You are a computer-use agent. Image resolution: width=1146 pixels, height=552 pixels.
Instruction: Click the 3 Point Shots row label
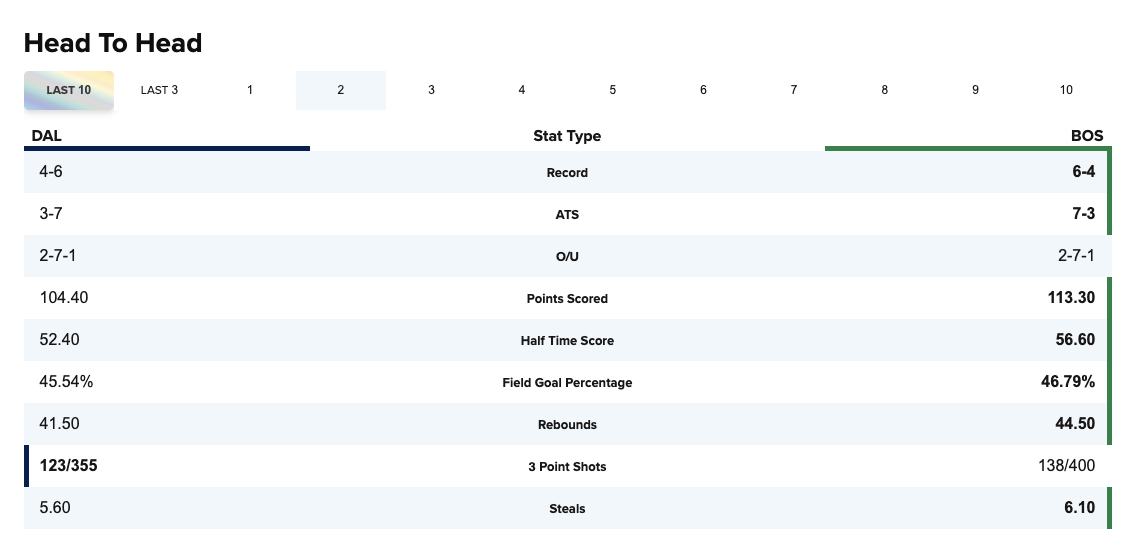pos(567,467)
